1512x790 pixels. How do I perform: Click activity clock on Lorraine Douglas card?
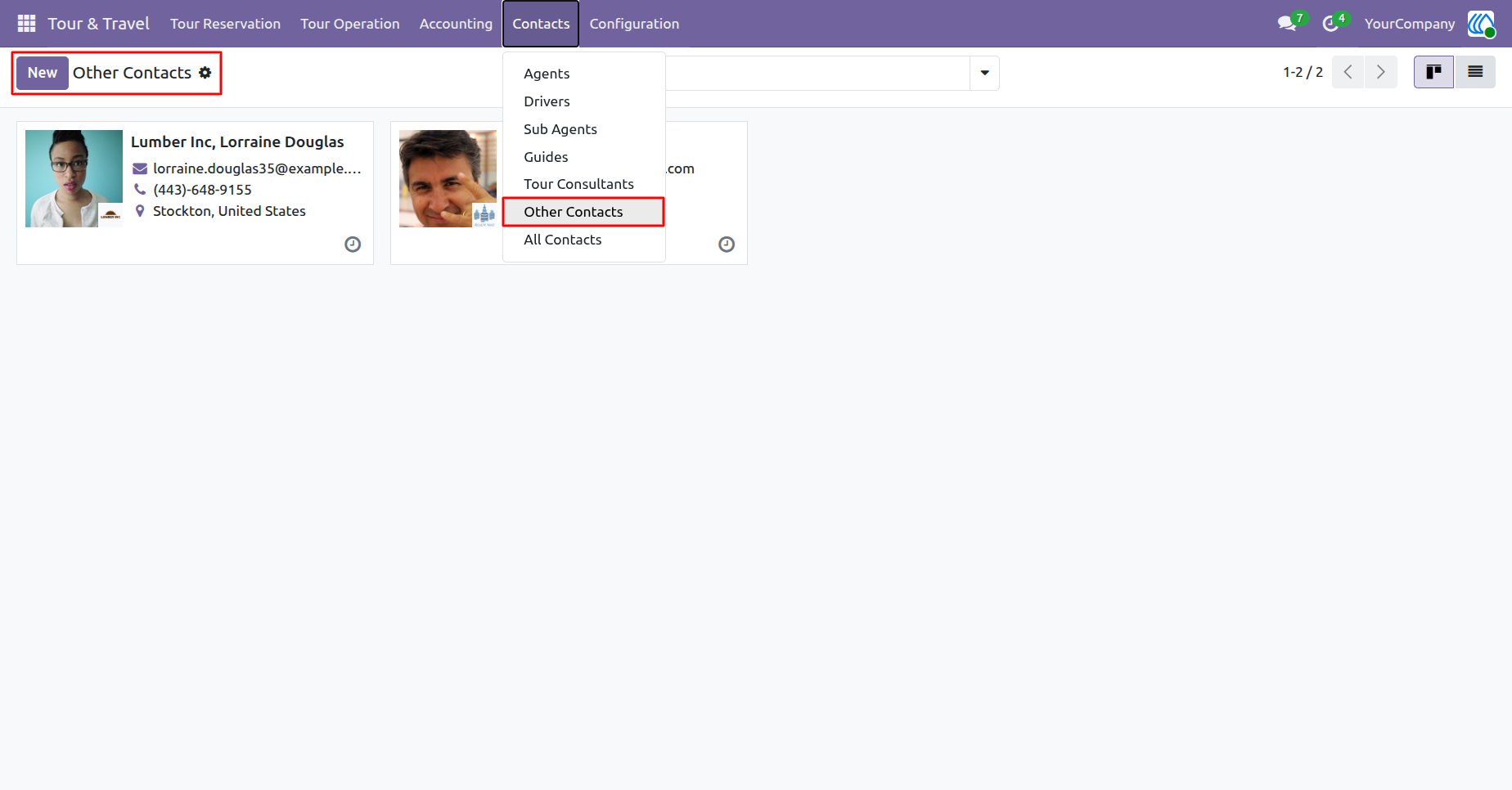(x=353, y=245)
